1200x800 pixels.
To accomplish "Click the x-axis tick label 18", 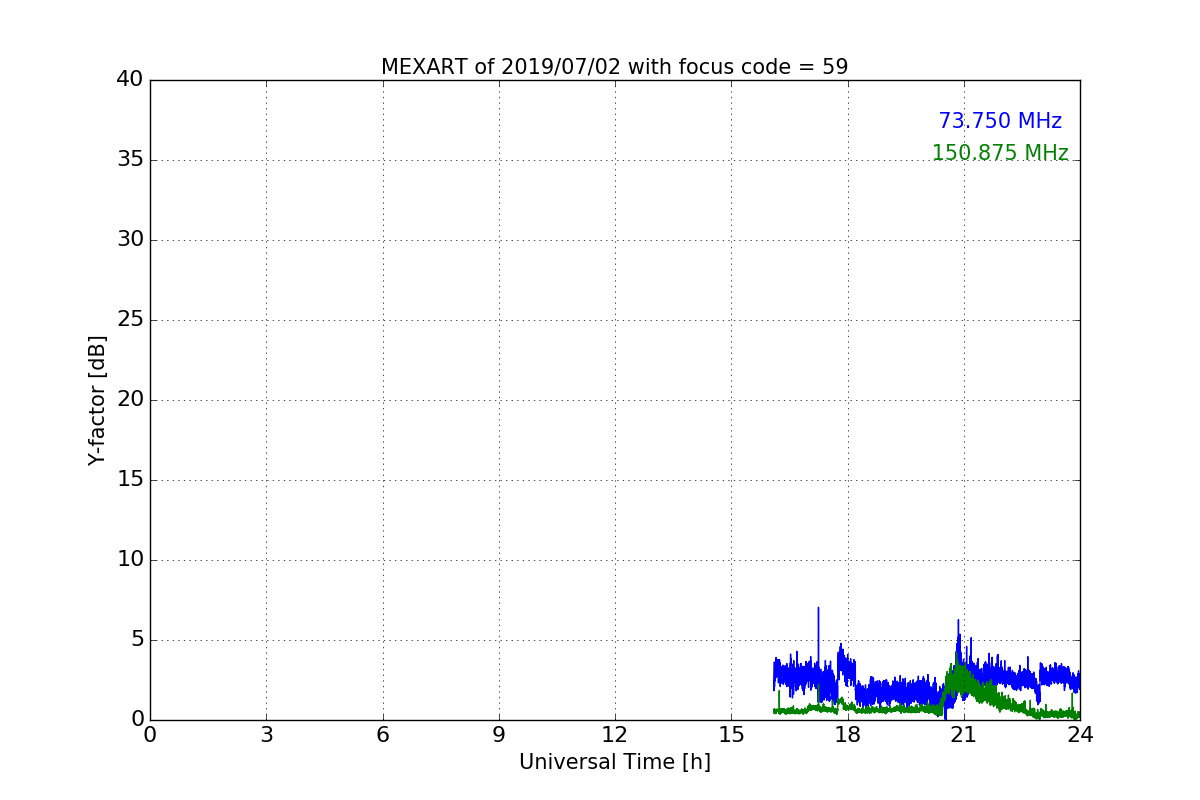I will [x=848, y=734].
